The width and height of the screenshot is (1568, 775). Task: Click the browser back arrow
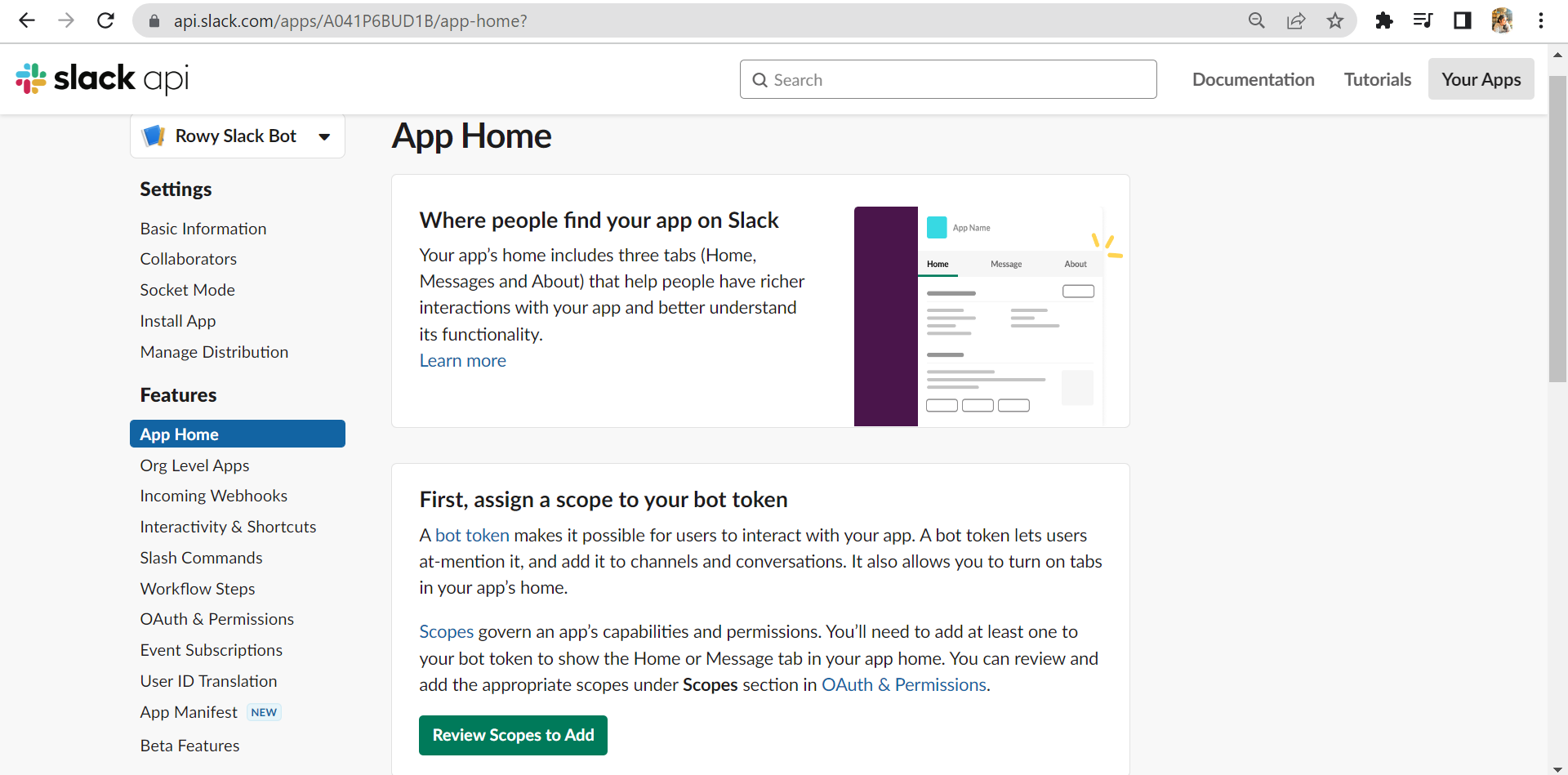point(27,20)
